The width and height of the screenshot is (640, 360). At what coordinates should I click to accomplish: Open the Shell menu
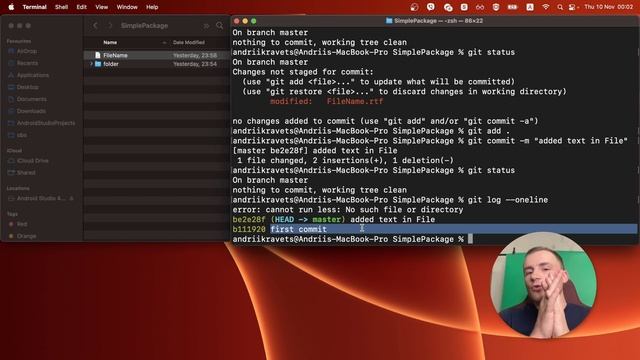[61, 7]
